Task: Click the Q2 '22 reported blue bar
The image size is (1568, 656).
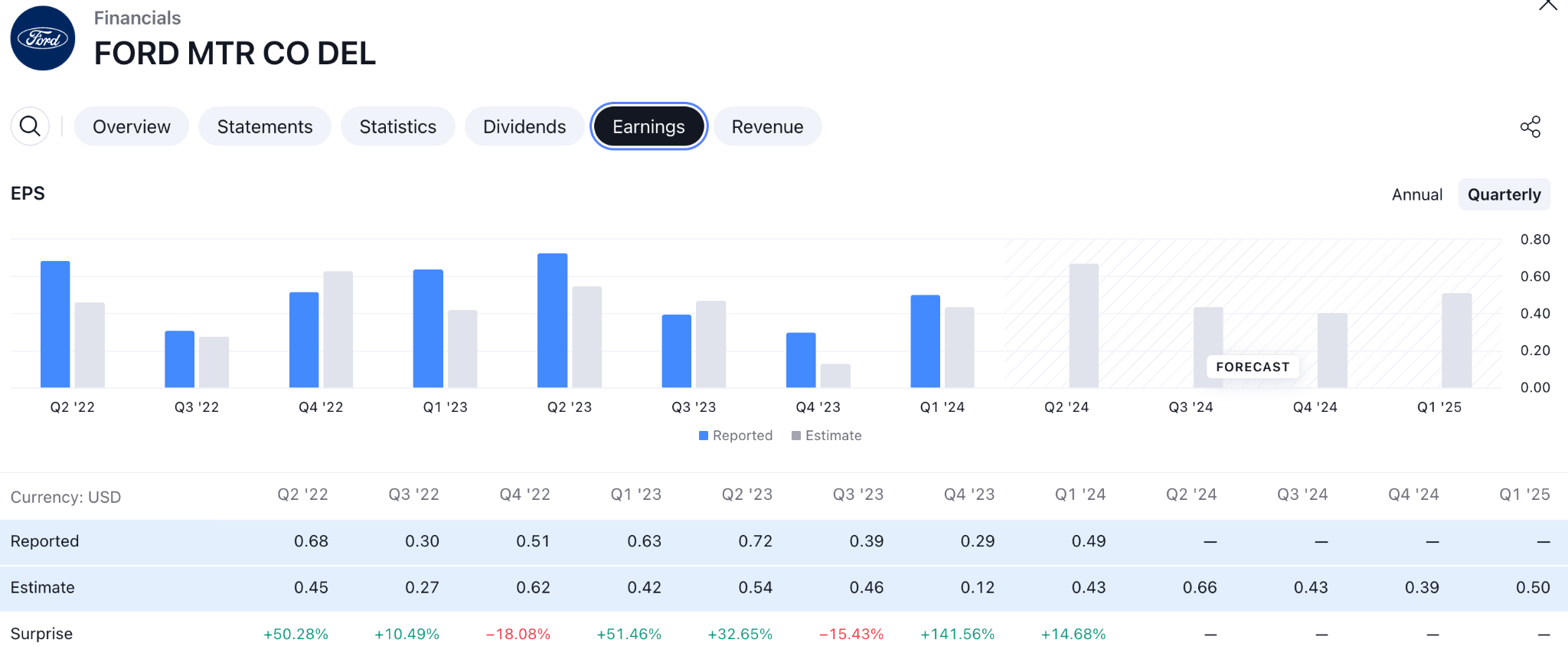Action: 55,325
